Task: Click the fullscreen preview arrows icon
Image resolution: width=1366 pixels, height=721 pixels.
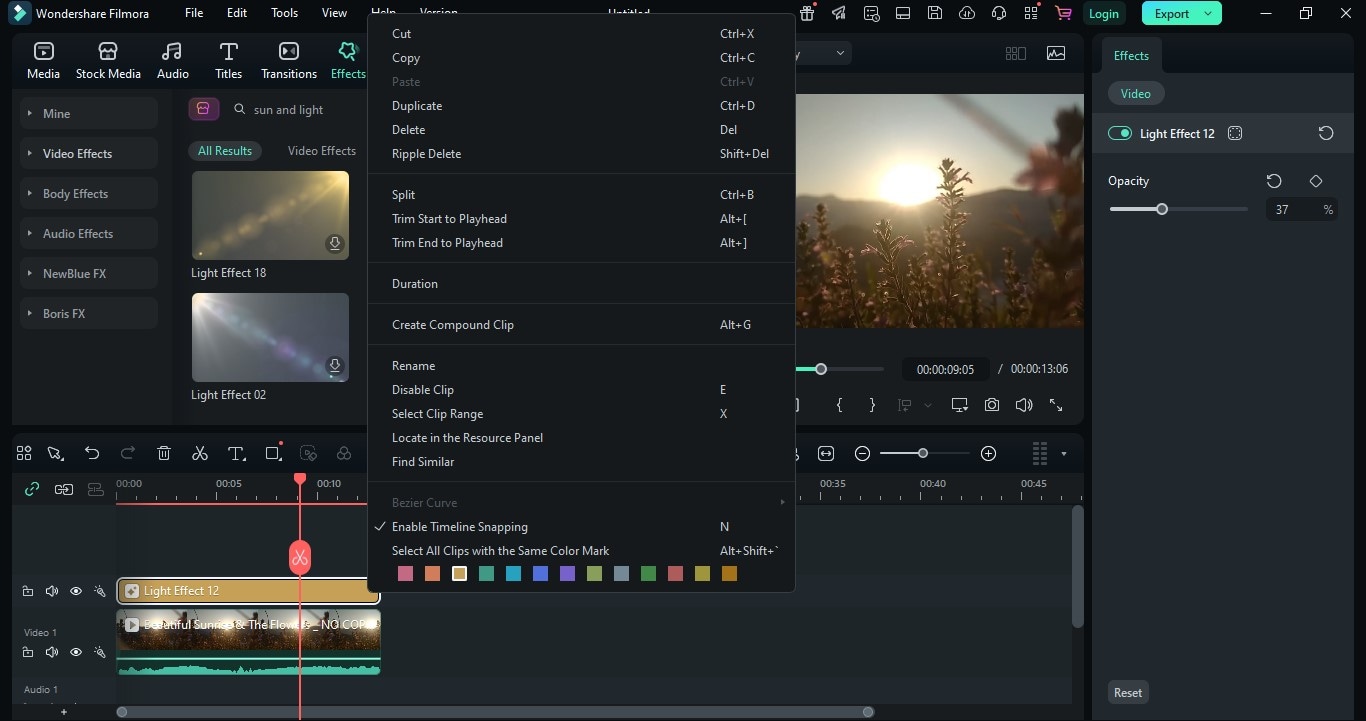Action: [x=1055, y=405]
